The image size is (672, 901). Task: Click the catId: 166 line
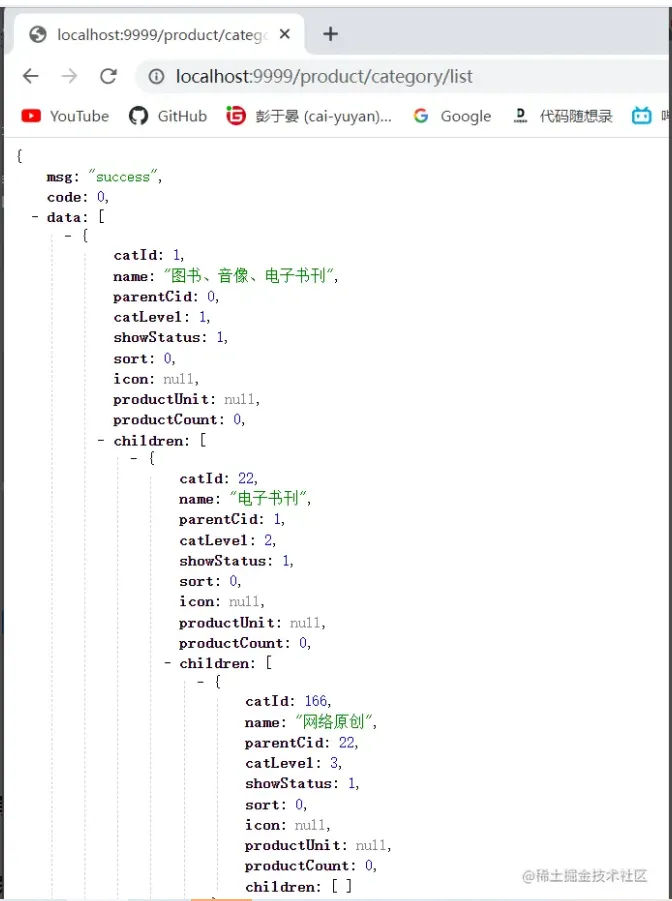[x=288, y=701]
